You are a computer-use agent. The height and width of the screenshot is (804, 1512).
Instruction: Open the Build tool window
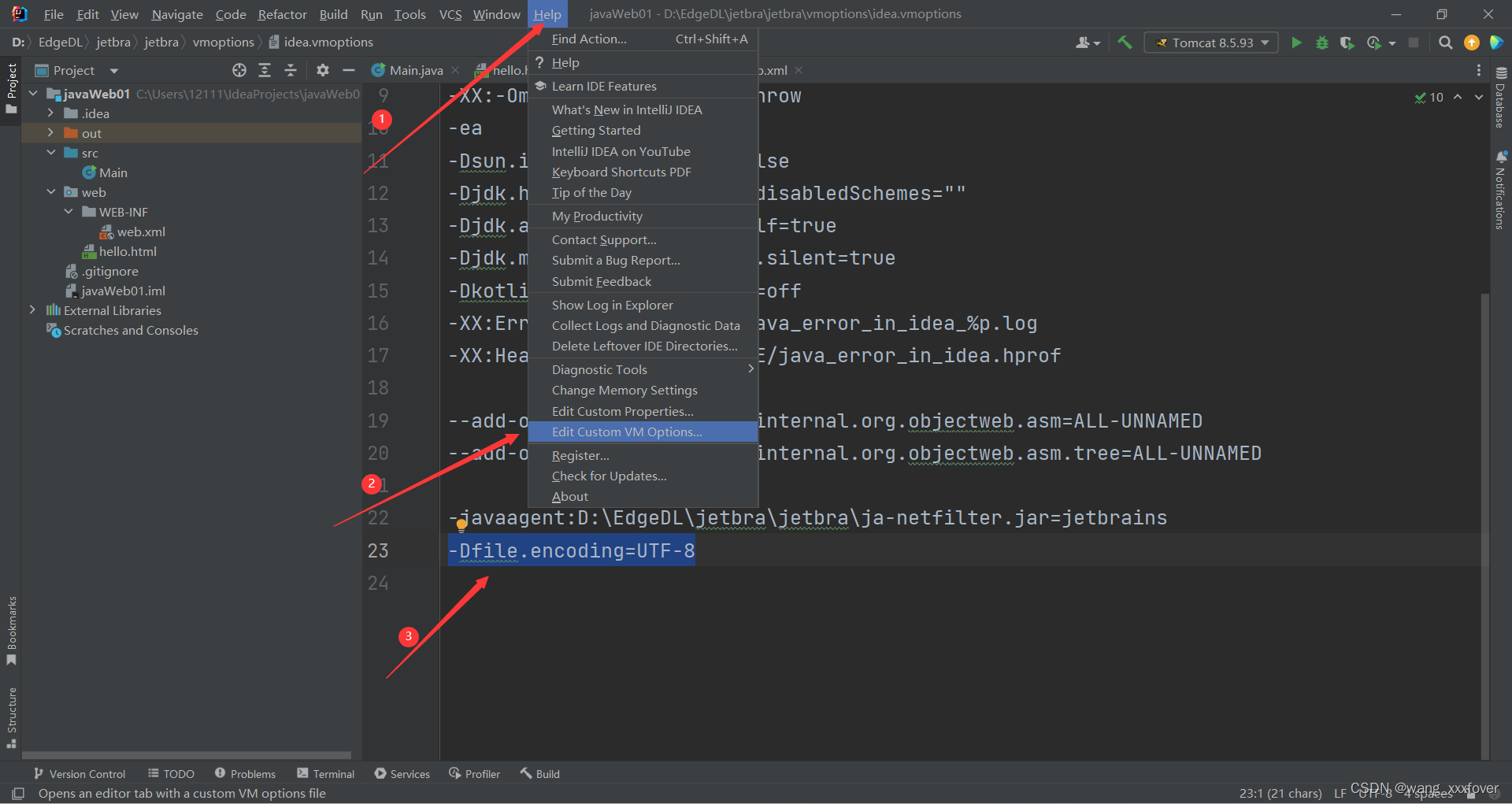point(540,774)
